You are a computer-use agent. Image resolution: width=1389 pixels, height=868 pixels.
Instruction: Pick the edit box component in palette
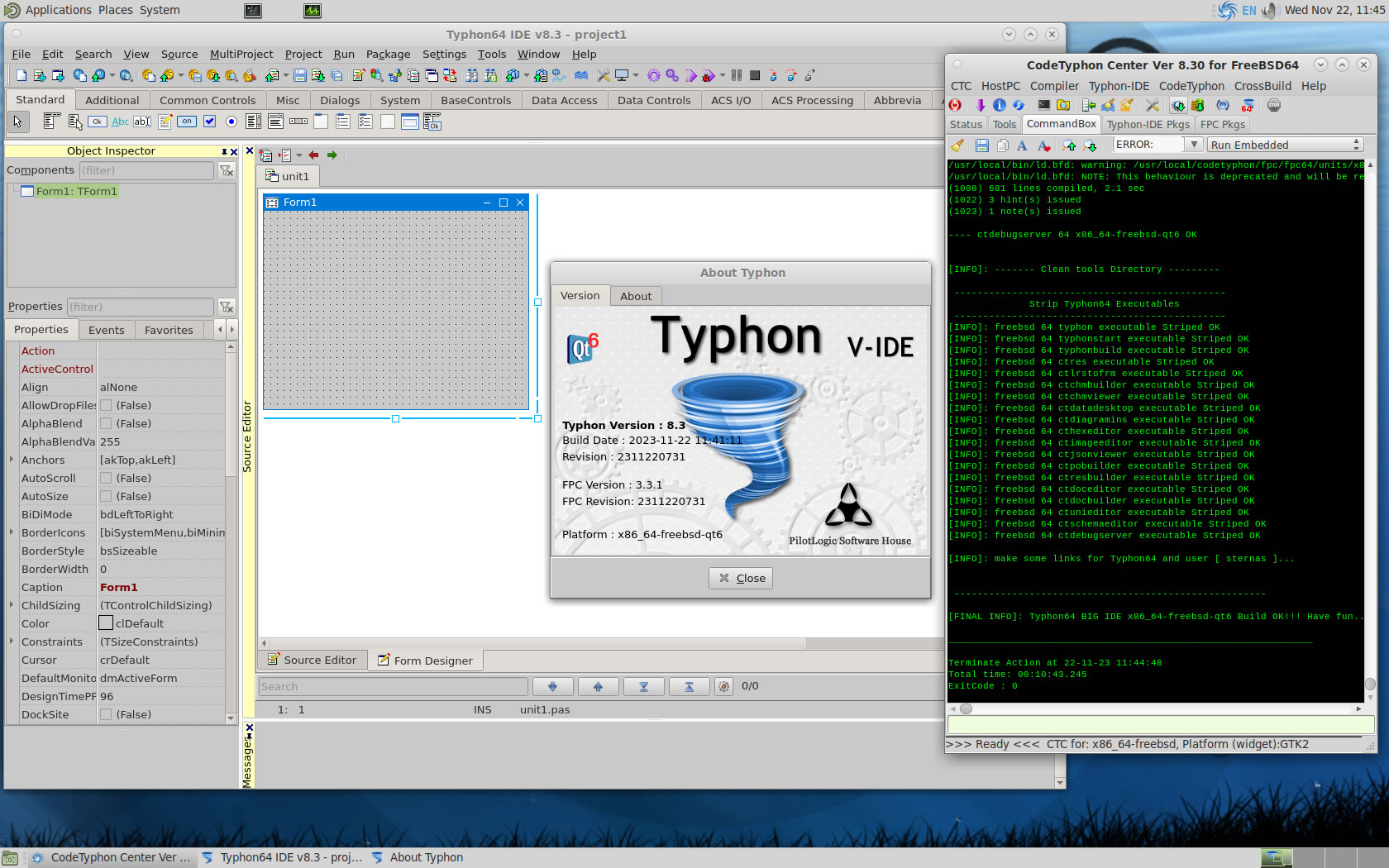[x=142, y=122]
